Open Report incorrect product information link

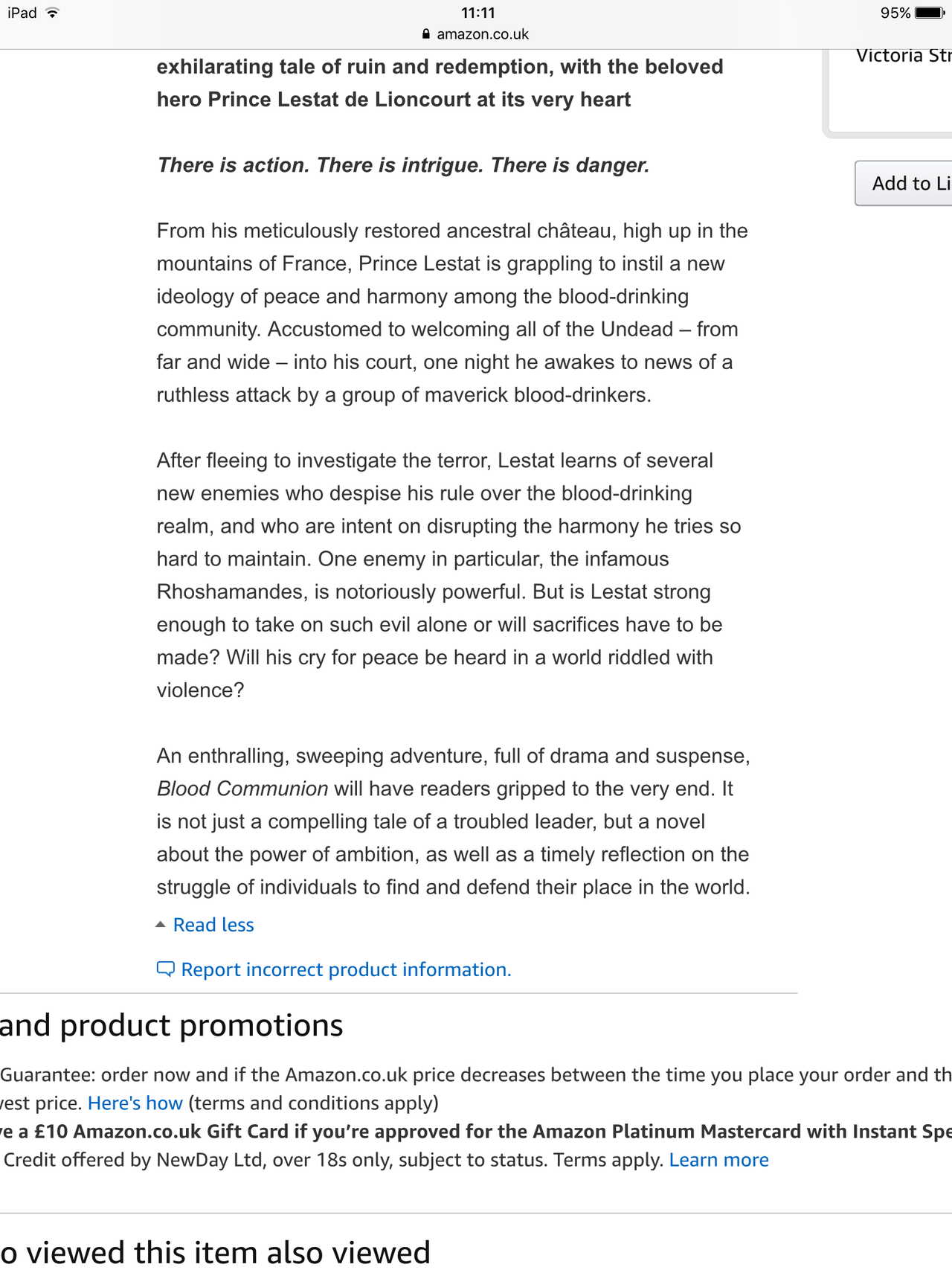[x=346, y=969]
